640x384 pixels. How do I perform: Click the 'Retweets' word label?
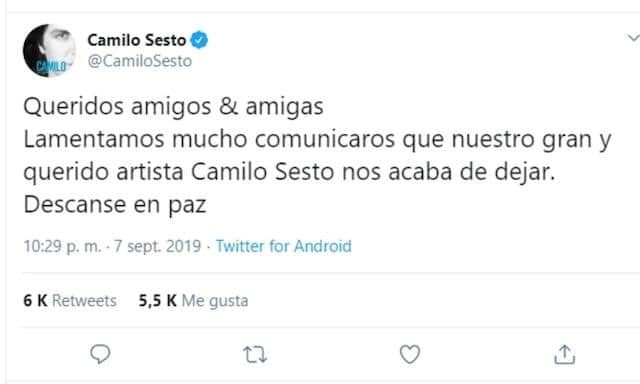(84, 301)
